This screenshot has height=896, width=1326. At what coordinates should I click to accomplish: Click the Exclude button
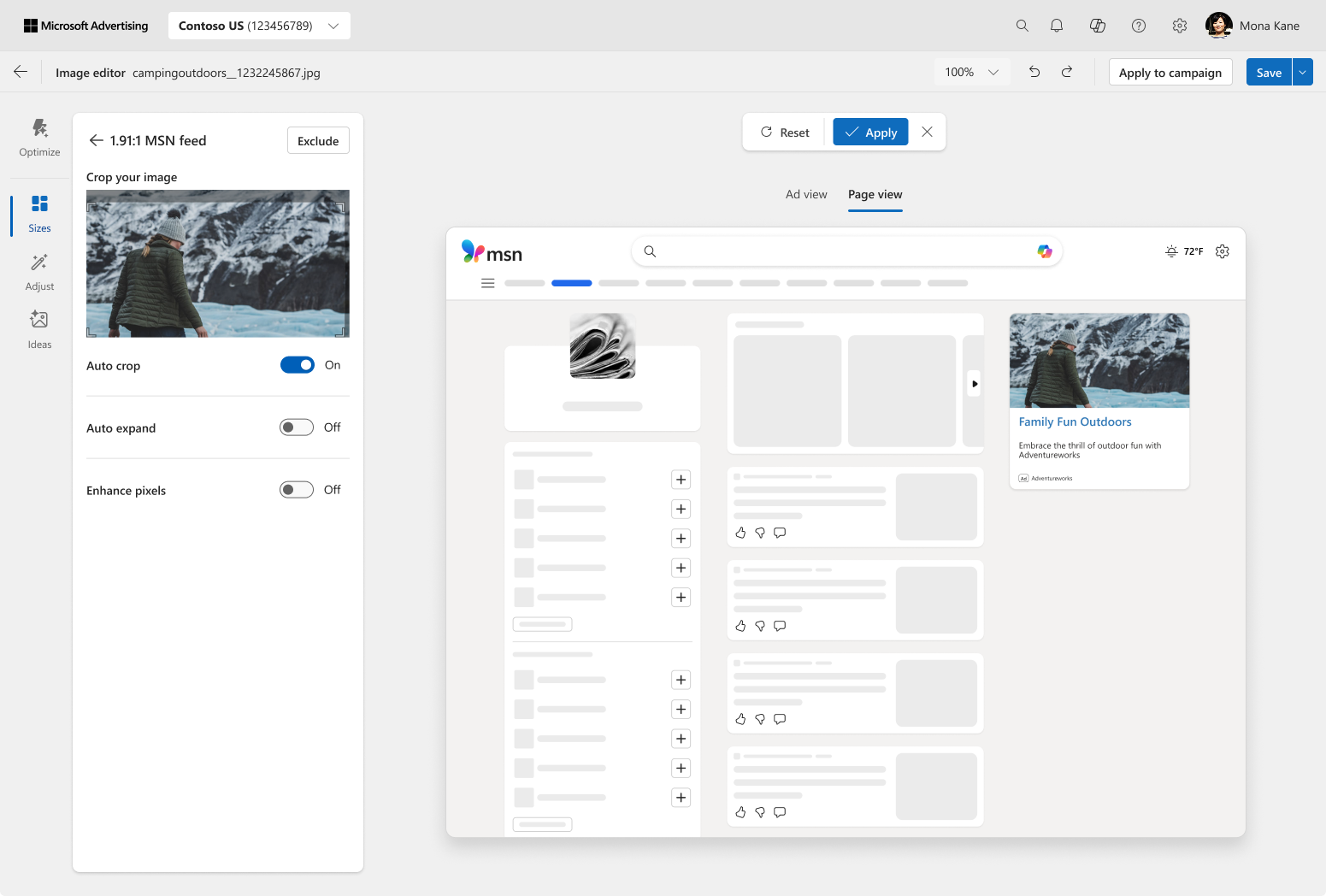[318, 140]
